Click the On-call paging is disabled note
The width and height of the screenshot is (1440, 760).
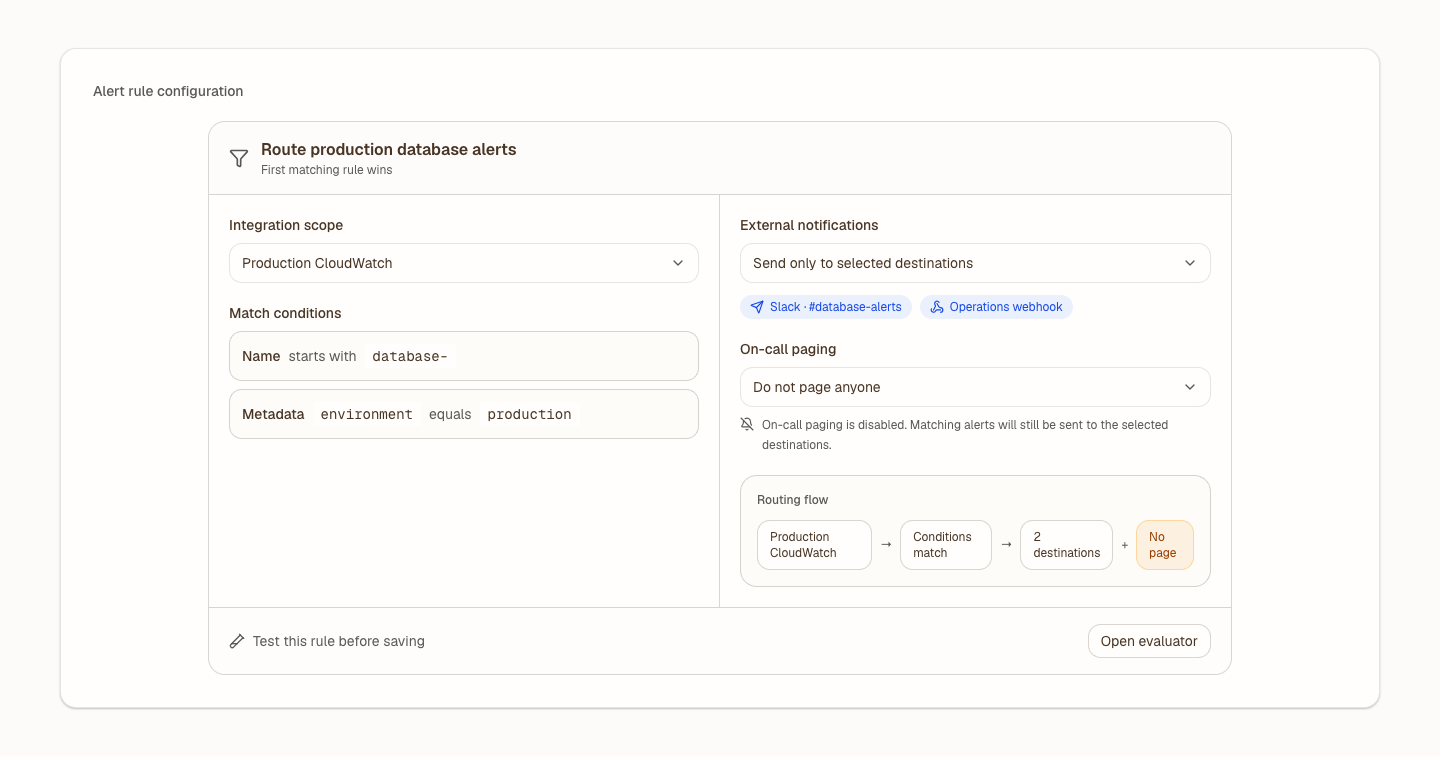[965, 434]
